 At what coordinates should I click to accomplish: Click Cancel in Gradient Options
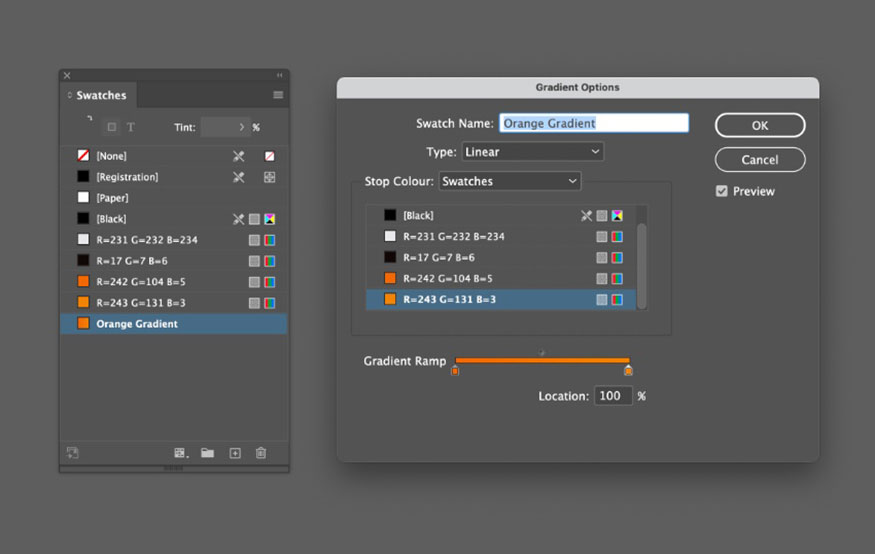(x=759, y=160)
